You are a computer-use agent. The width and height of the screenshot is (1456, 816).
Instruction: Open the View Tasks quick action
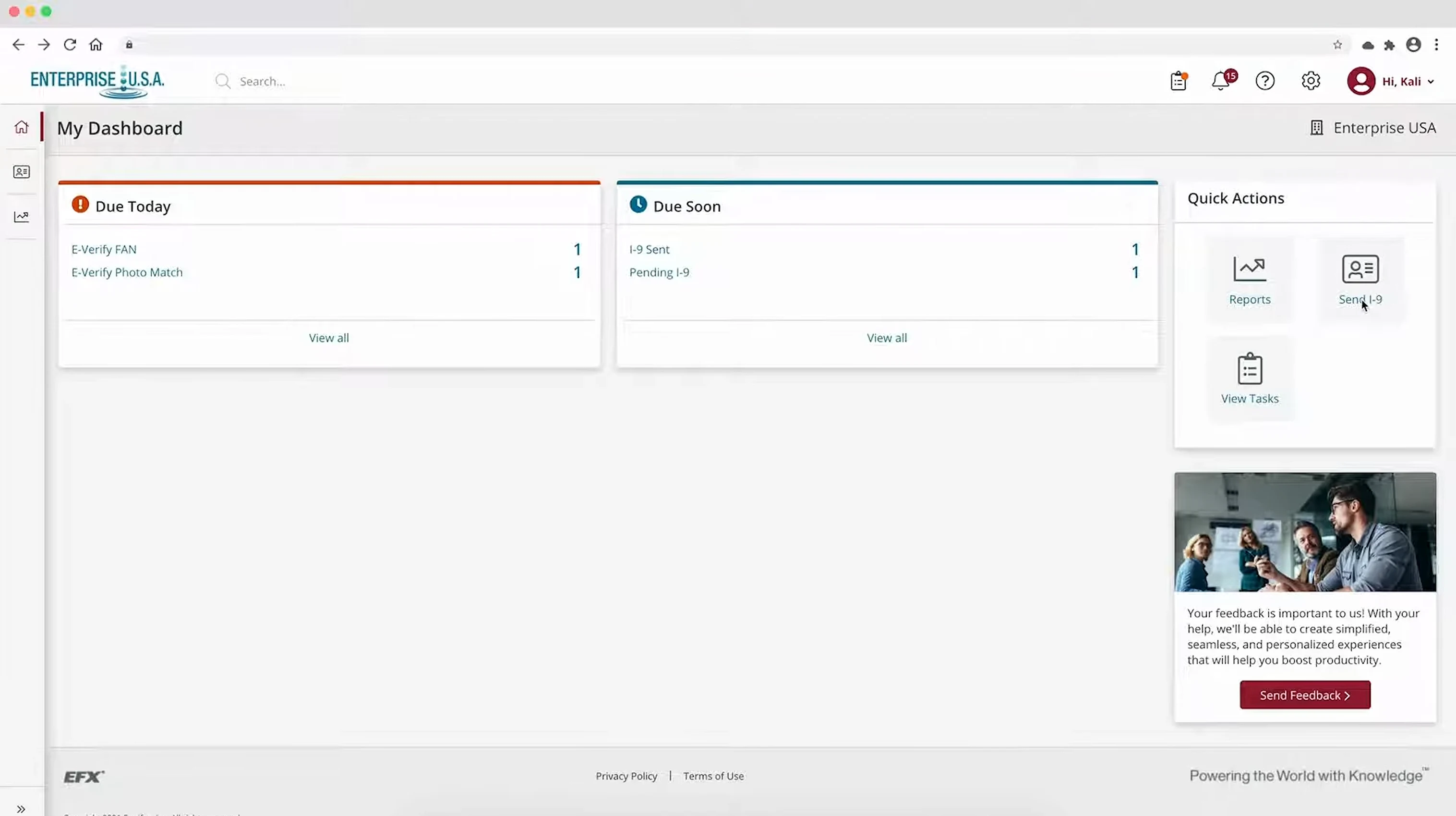click(x=1250, y=379)
